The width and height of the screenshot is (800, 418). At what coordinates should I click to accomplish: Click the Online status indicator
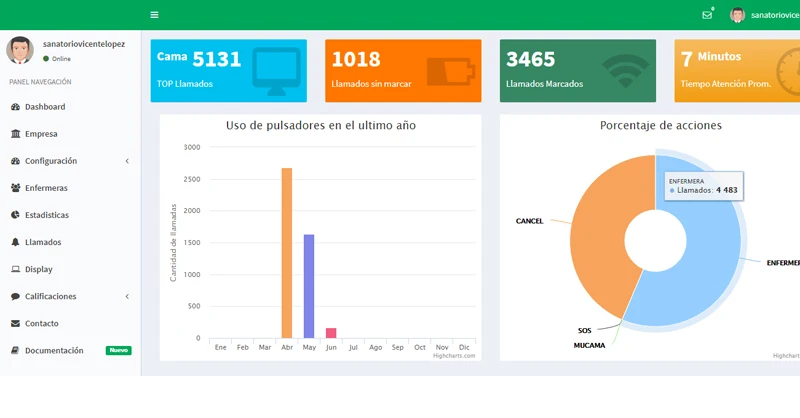tap(57, 59)
